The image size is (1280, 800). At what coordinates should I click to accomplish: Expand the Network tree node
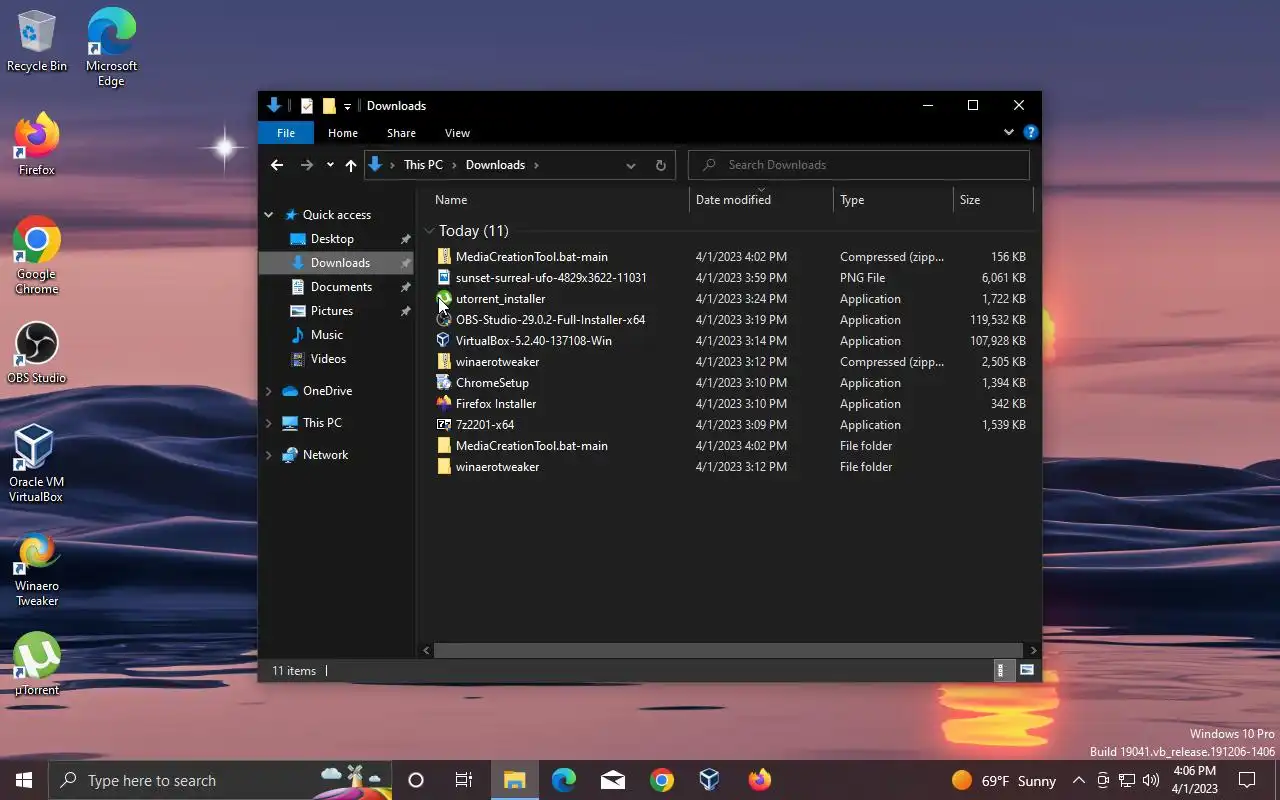pos(269,455)
